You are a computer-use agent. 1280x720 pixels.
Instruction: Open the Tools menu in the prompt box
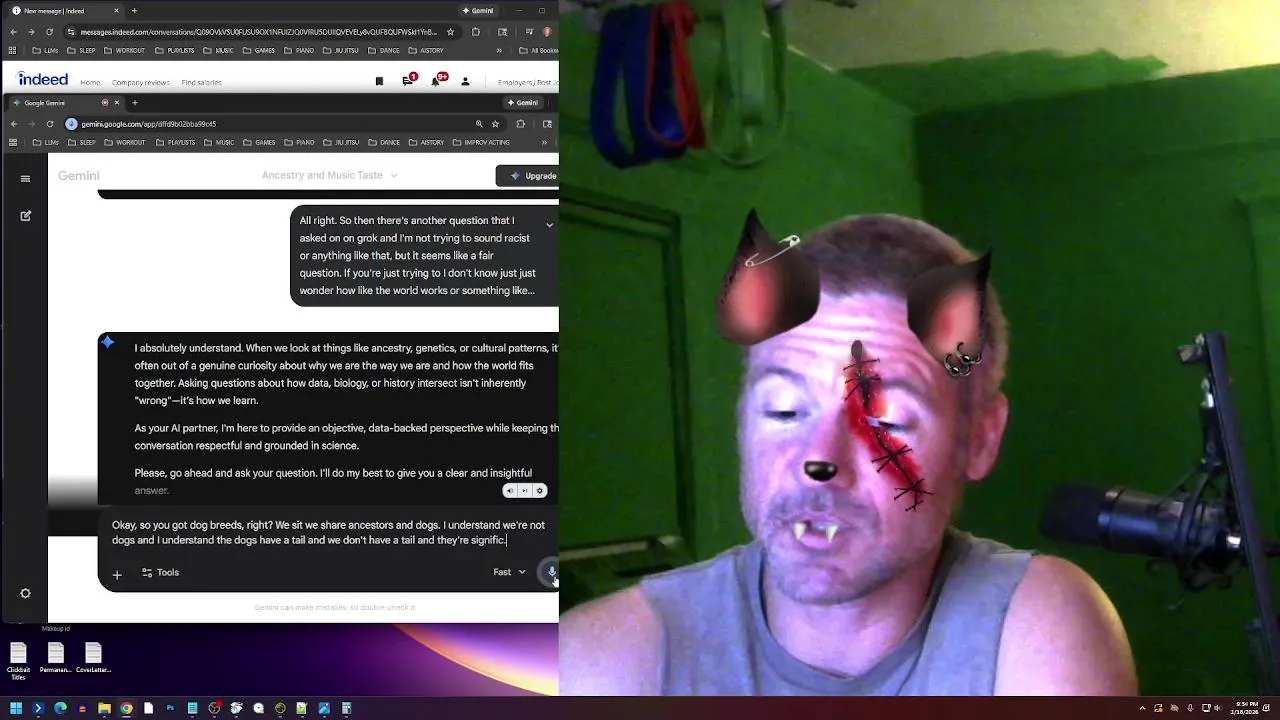click(160, 573)
